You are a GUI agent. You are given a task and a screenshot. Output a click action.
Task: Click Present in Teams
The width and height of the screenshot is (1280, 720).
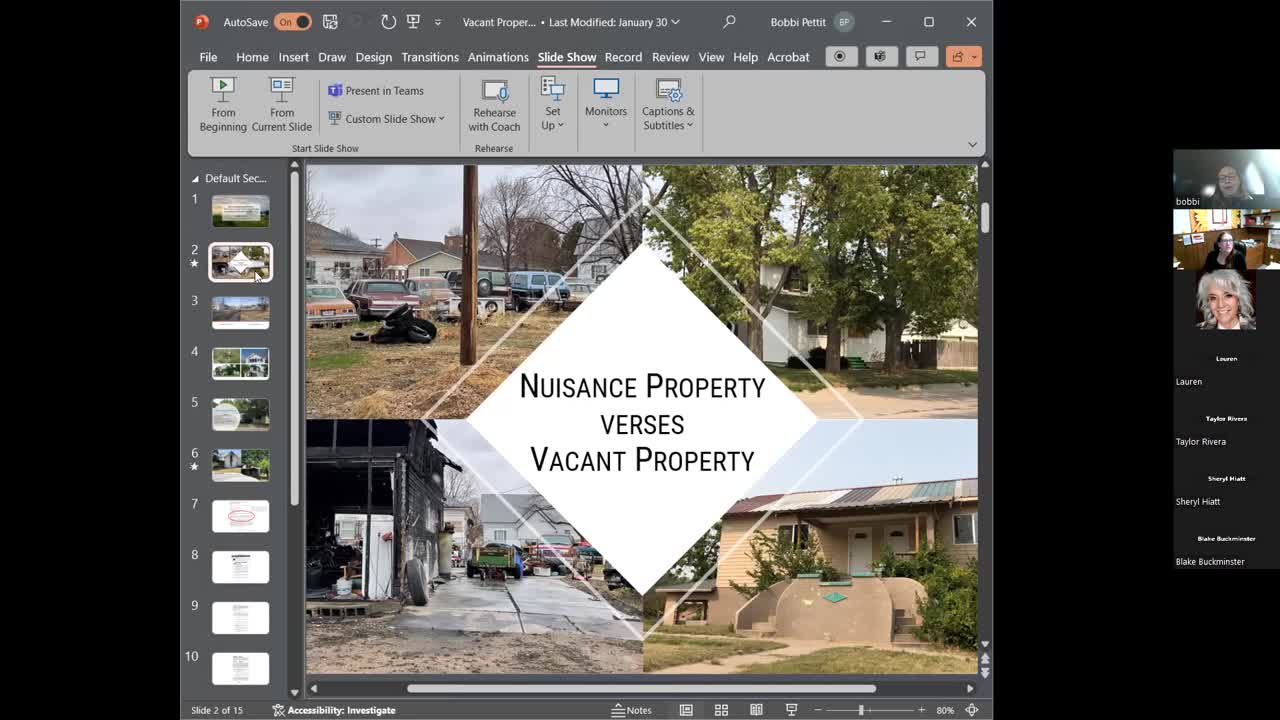[376, 91]
